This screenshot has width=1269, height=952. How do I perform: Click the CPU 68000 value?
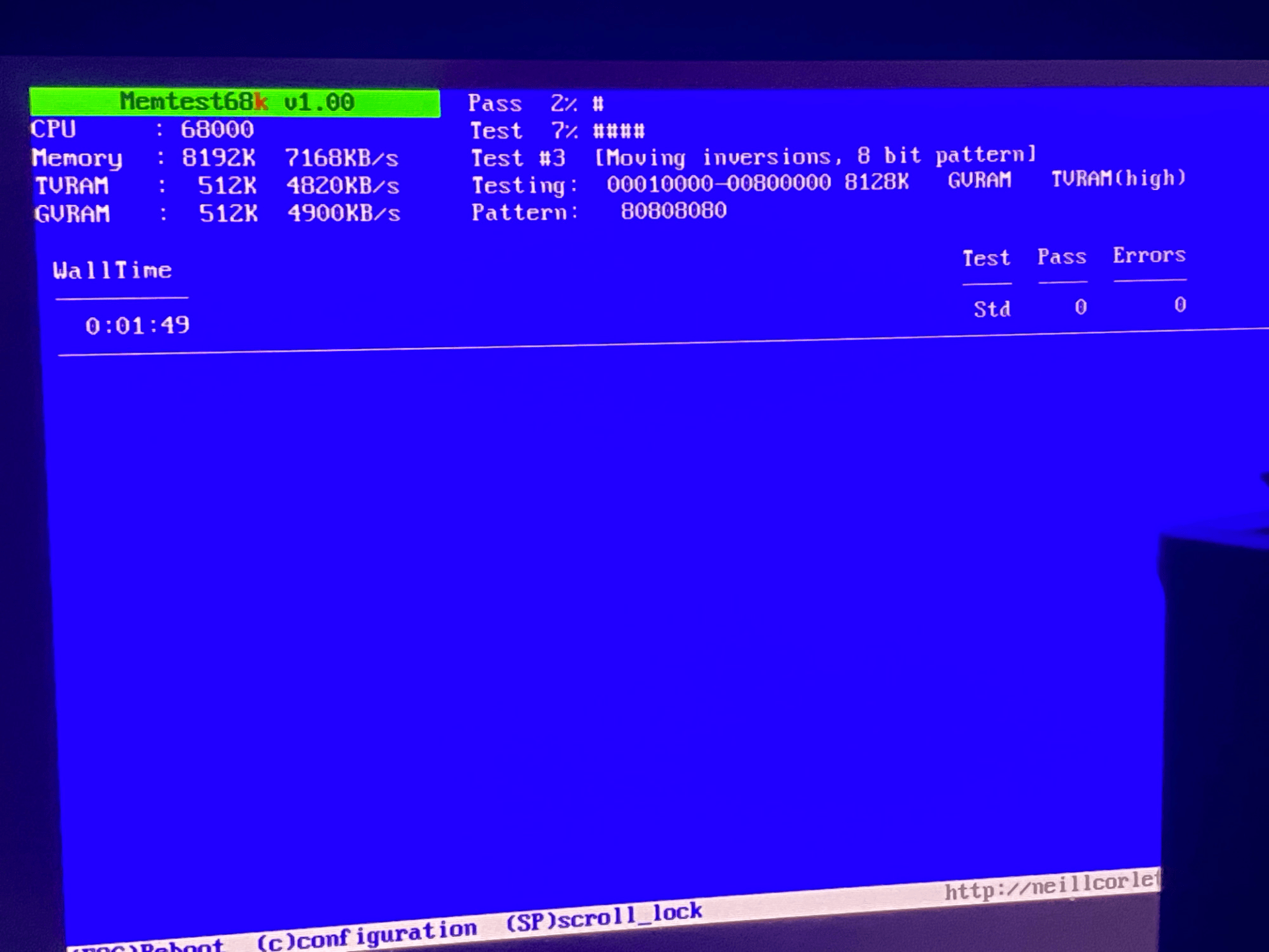point(217,130)
